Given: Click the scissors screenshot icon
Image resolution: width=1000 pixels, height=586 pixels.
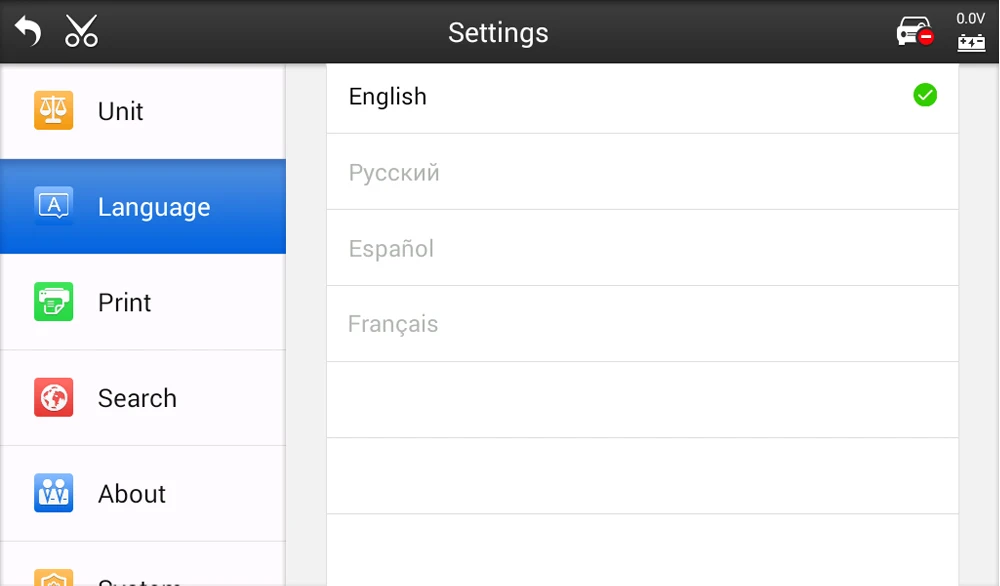Looking at the screenshot, I should point(82,31).
